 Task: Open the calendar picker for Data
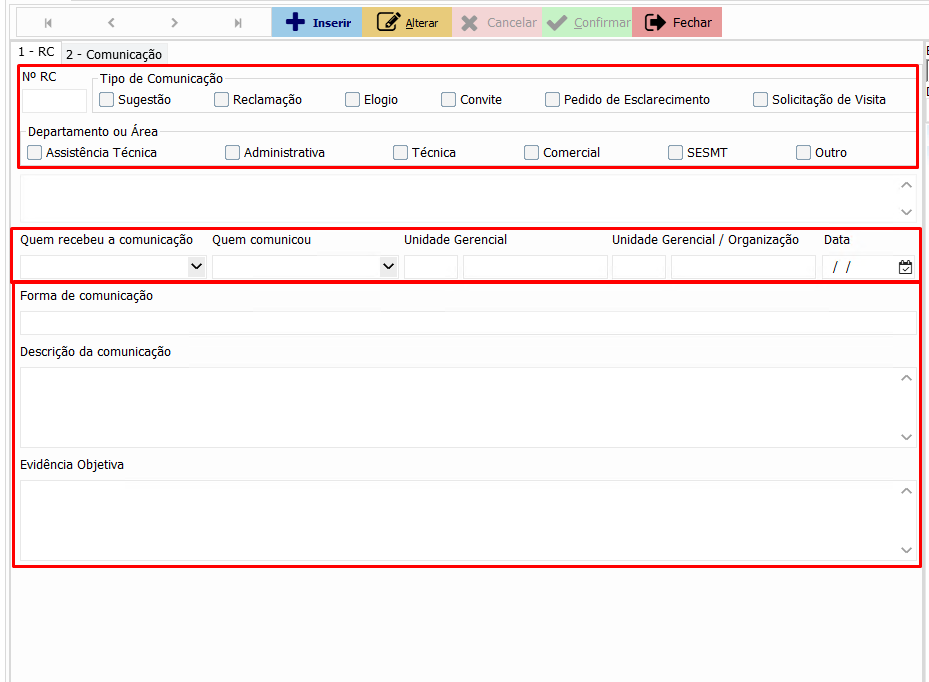[x=905, y=267]
